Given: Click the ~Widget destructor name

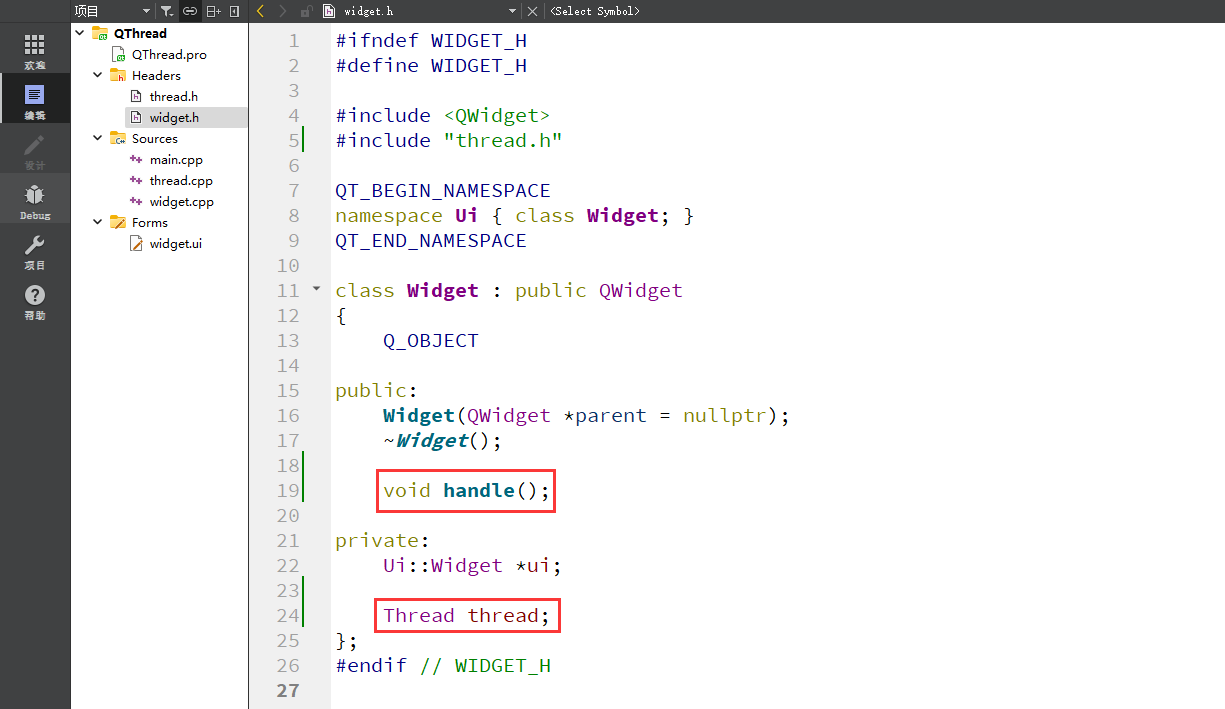Looking at the screenshot, I should [x=432, y=440].
